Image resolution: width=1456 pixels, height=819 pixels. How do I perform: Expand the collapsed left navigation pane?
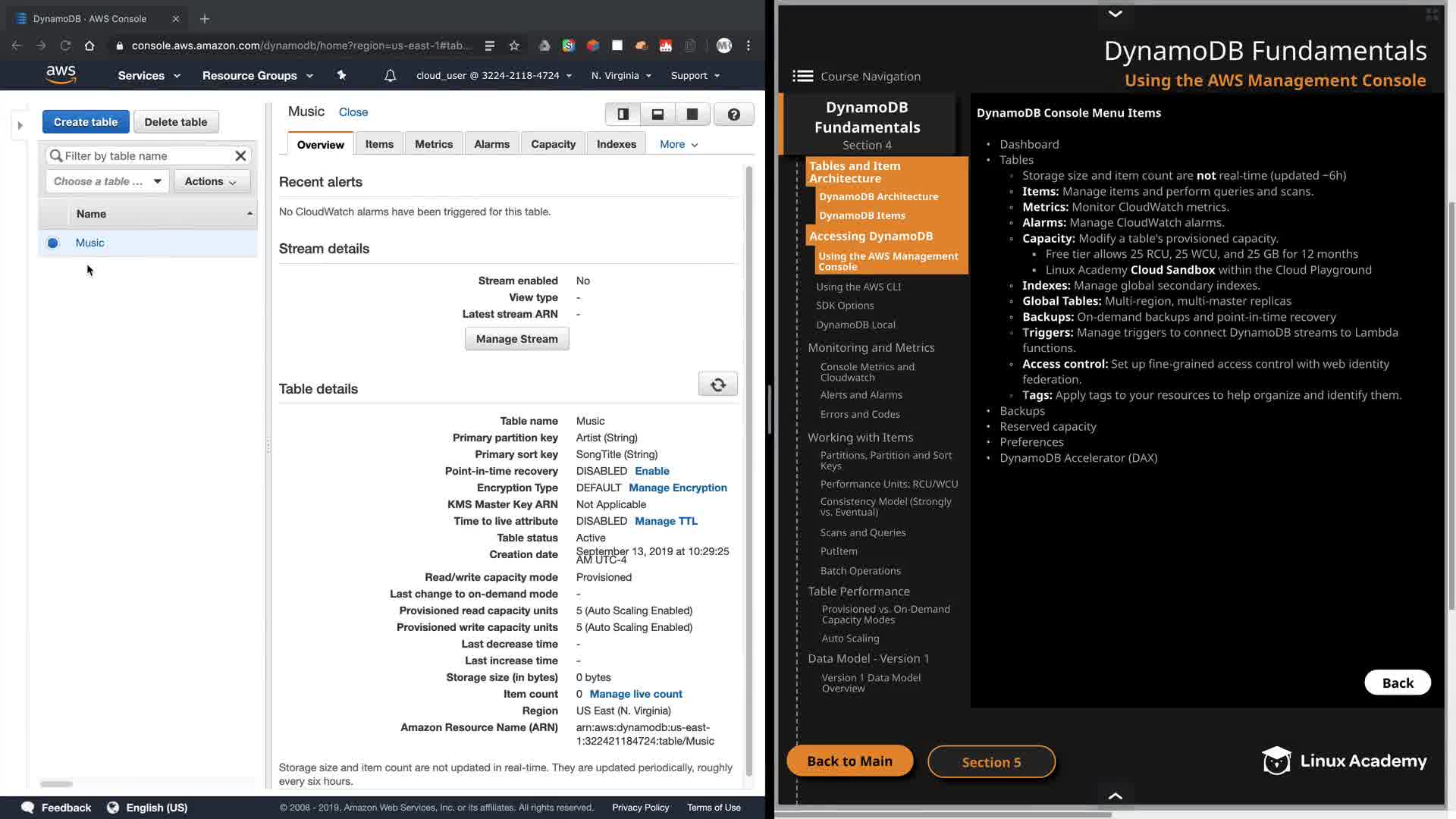20,125
